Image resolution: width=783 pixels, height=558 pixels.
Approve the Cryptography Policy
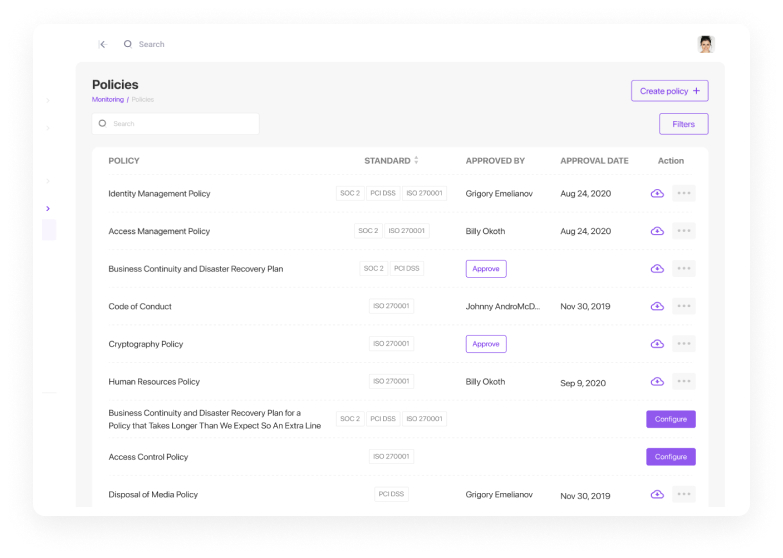[x=486, y=344]
